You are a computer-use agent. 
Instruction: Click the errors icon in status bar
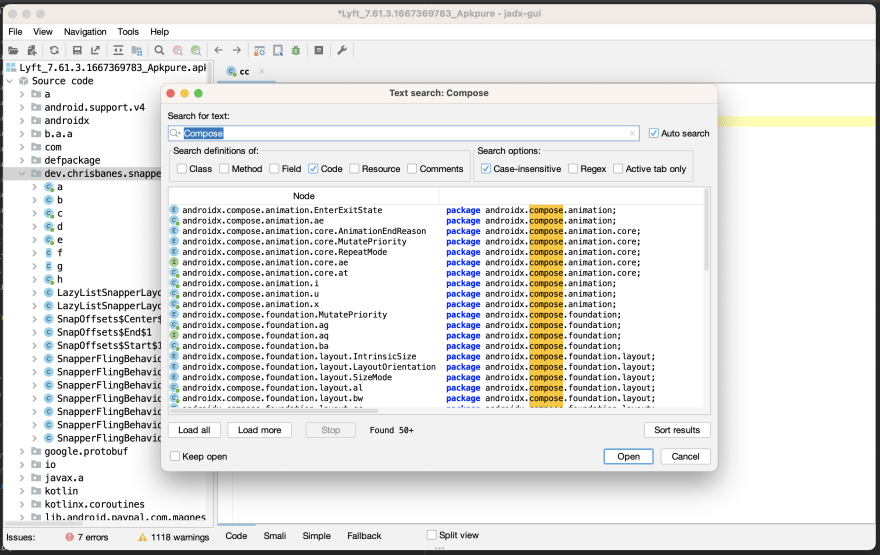(x=70, y=537)
